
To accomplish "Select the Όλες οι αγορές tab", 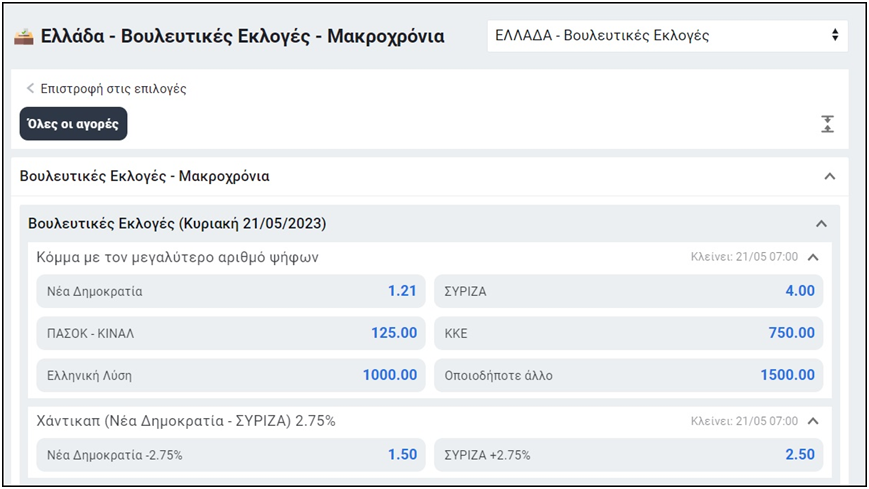I will (73, 124).
